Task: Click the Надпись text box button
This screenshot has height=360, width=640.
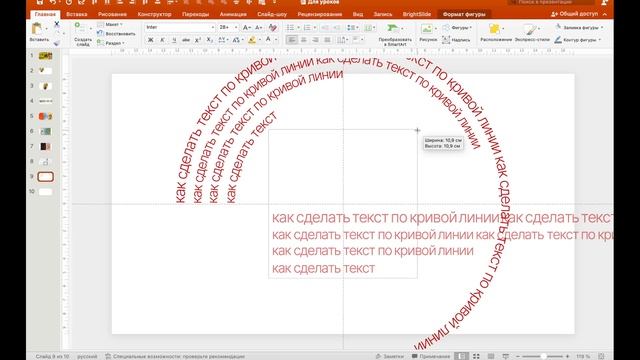Action: (x=456, y=40)
